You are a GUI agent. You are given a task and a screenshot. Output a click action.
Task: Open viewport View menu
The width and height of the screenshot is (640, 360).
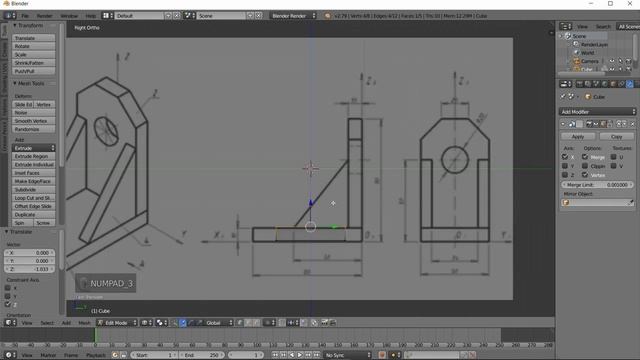click(x=27, y=323)
